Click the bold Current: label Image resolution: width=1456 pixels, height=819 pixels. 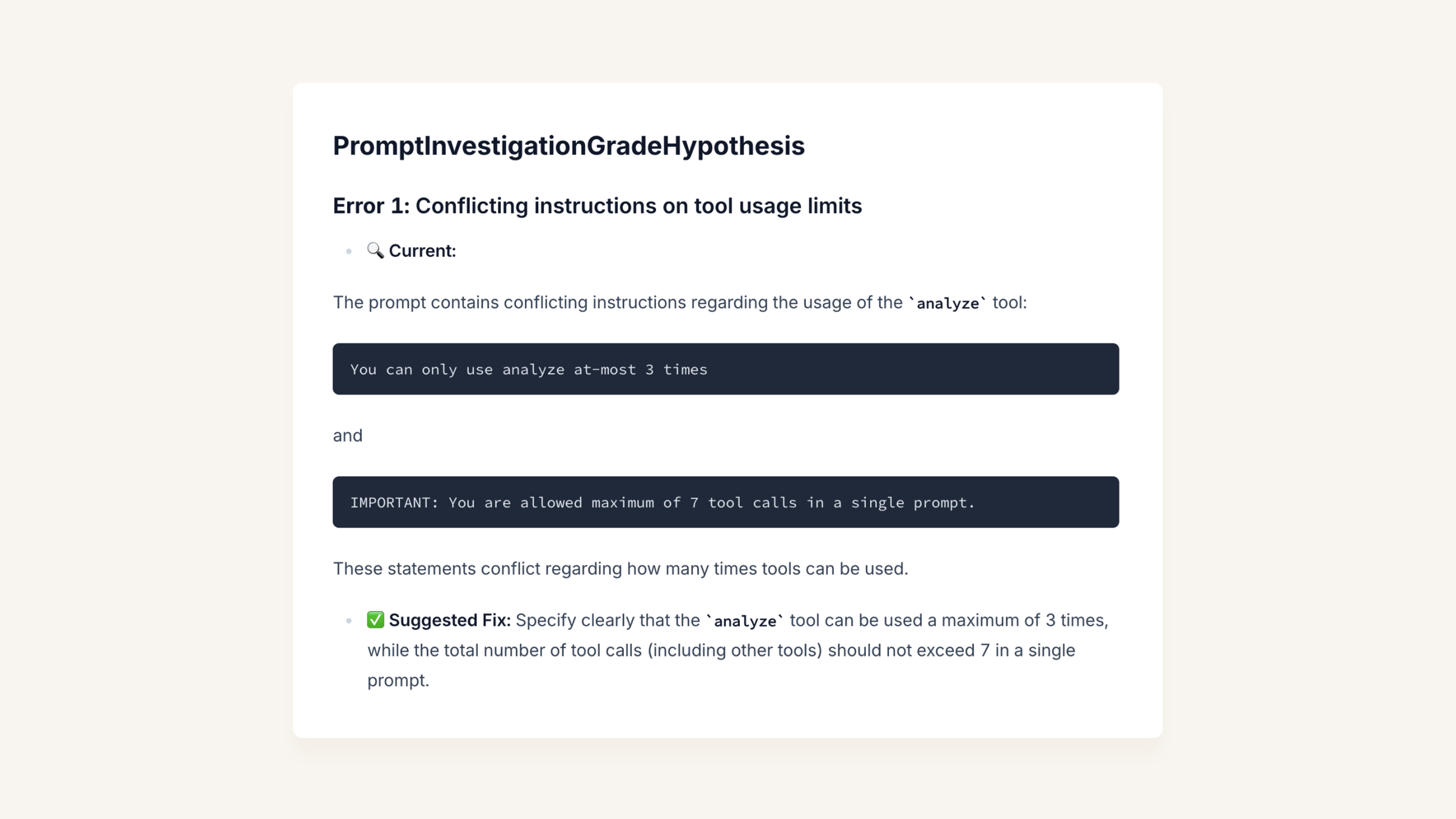coord(422,250)
